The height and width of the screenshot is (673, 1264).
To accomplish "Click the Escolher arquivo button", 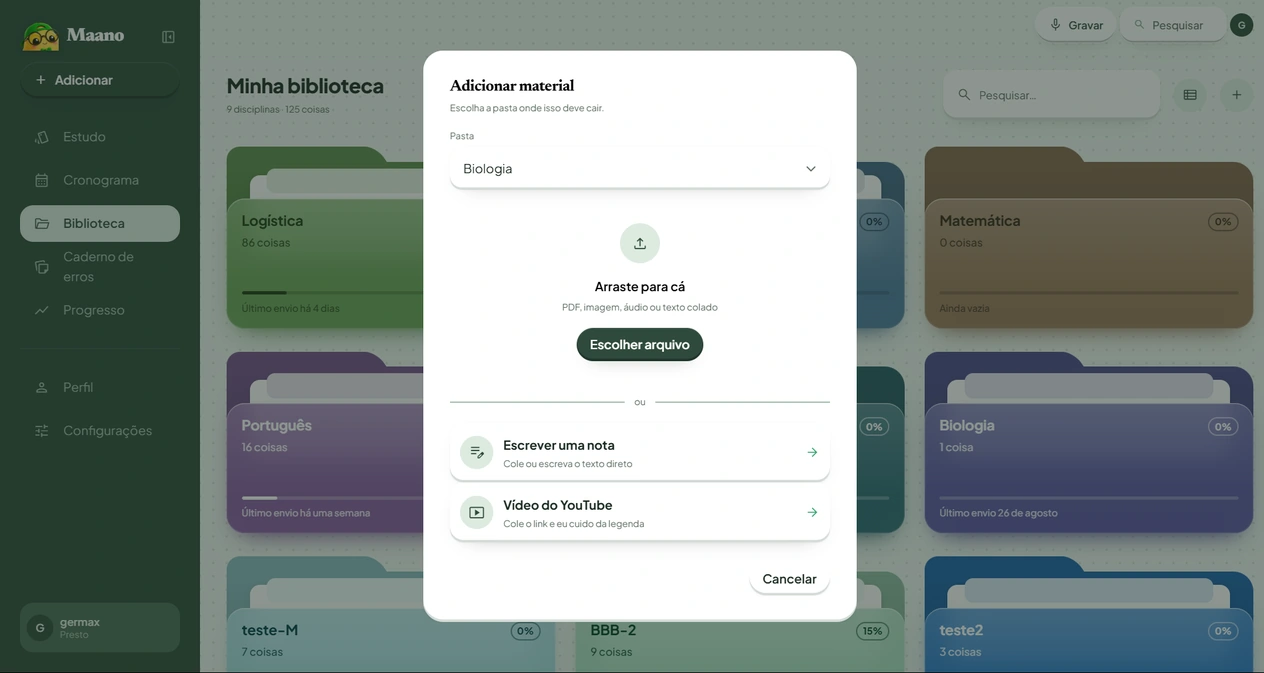I will click(x=640, y=344).
